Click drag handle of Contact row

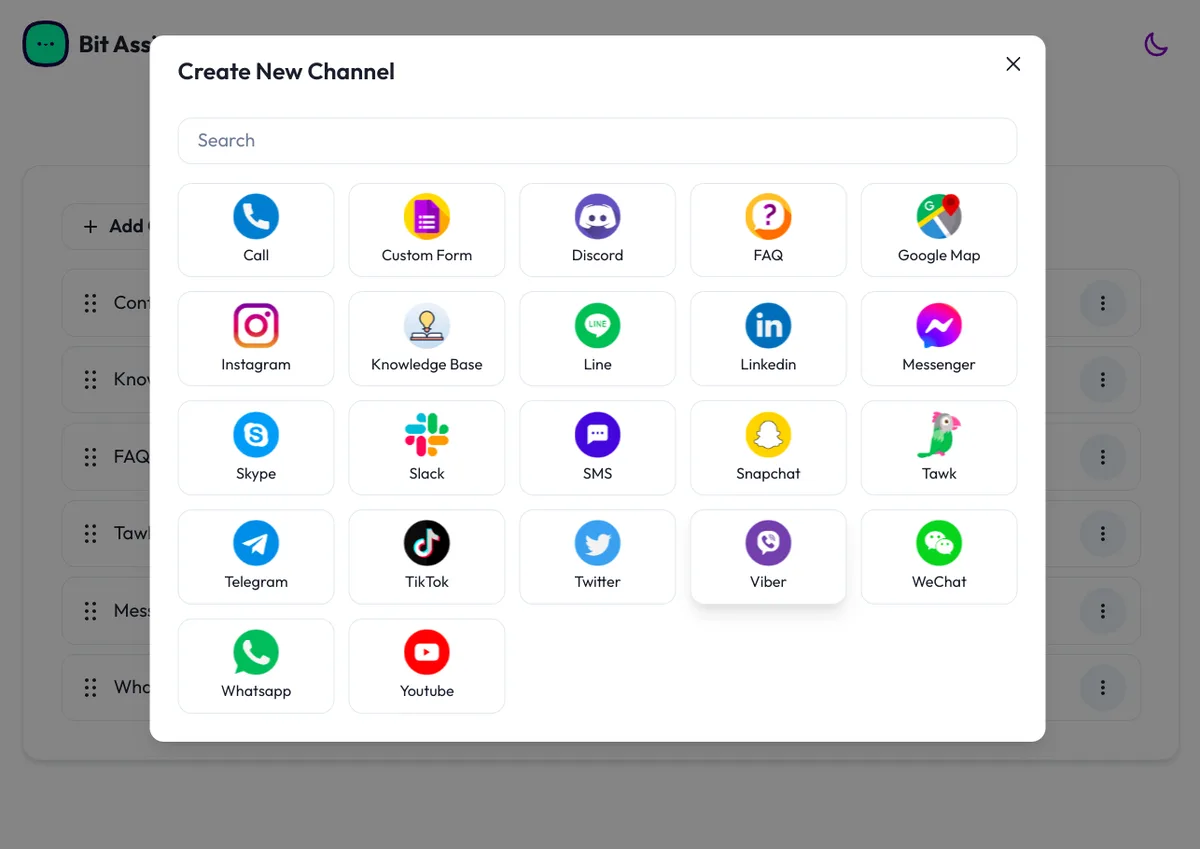tap(90, 303)
